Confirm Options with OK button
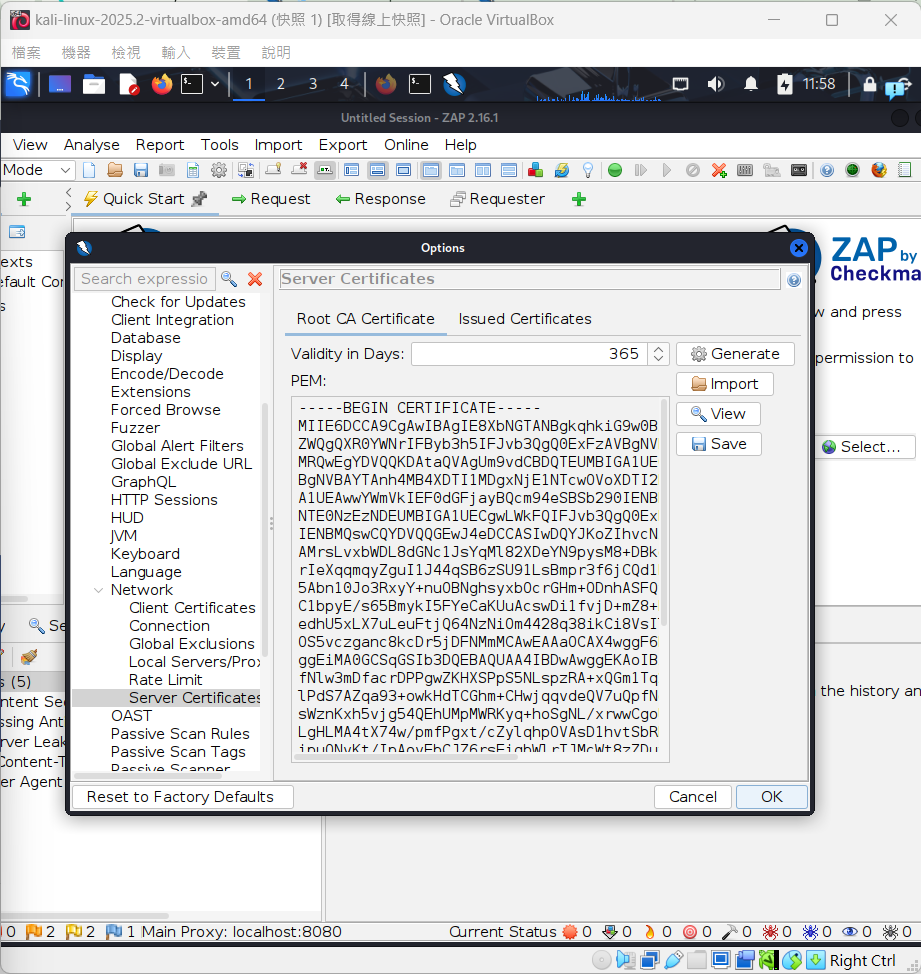This screenshot has height=974, width=921. pos(771,797)
